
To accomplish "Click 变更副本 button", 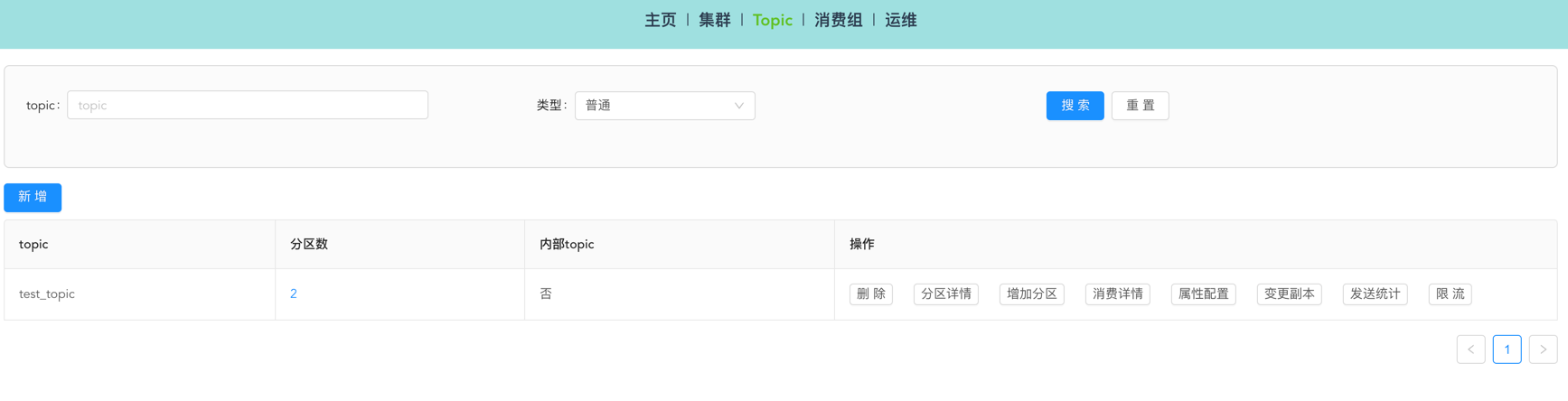I will click(1290, 294).
